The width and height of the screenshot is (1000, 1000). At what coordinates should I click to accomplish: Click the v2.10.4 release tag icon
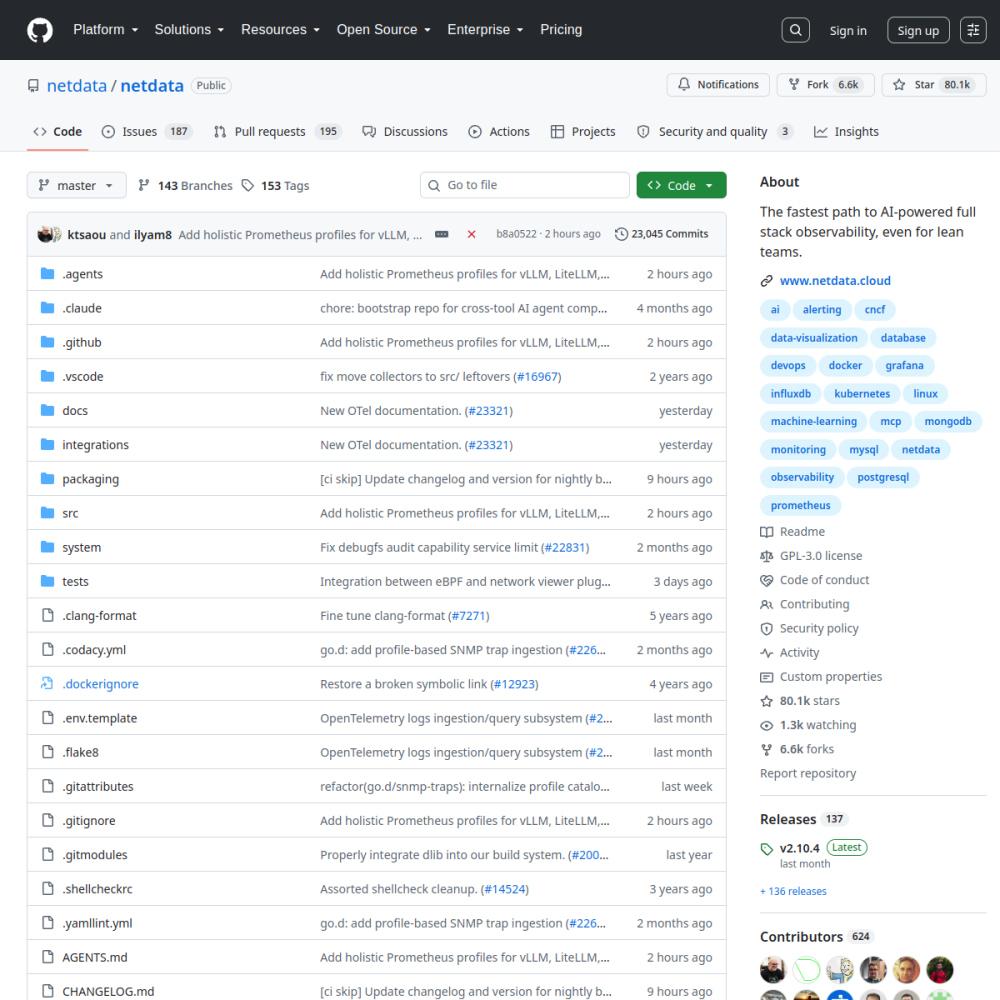point(767,849)
